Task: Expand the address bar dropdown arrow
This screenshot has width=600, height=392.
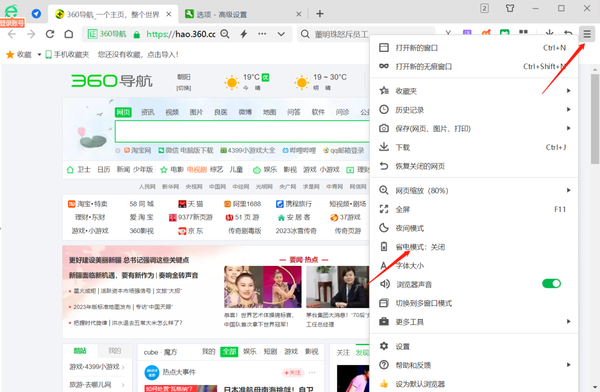Action: [281, 34]
